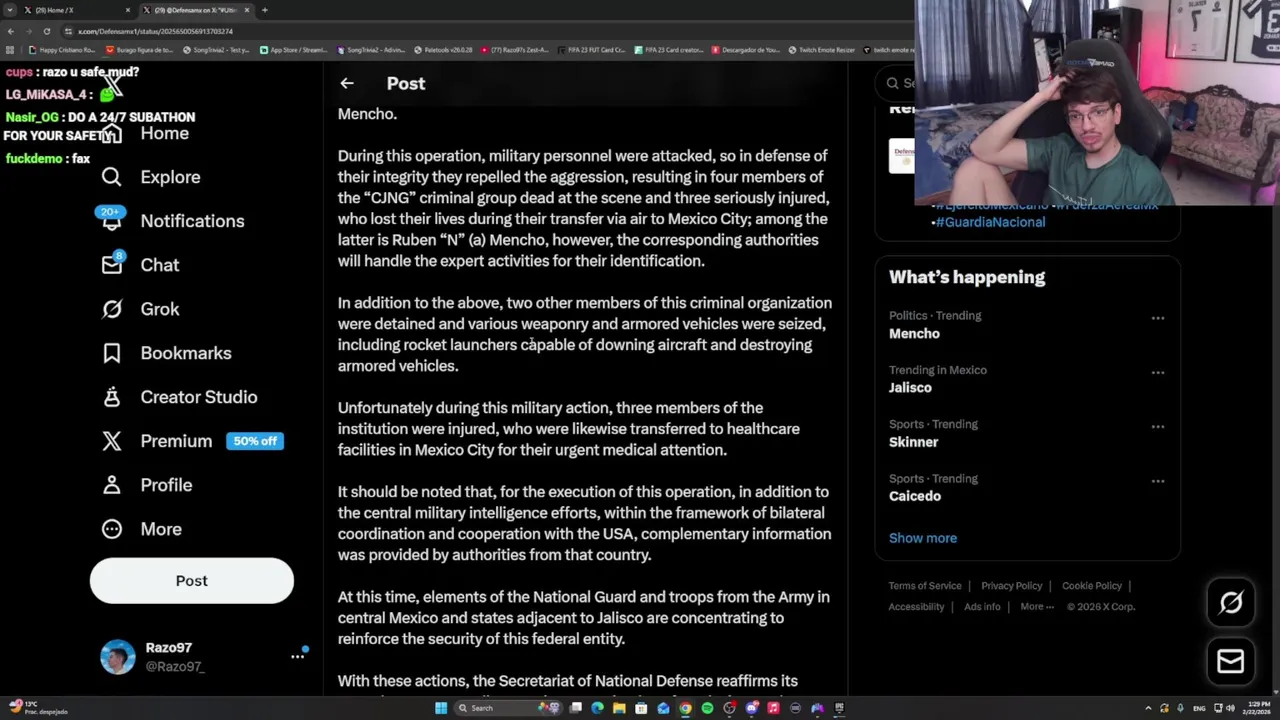Click the Grok text label
This screenshot has width=1280, height=720.
coord(160,309)
